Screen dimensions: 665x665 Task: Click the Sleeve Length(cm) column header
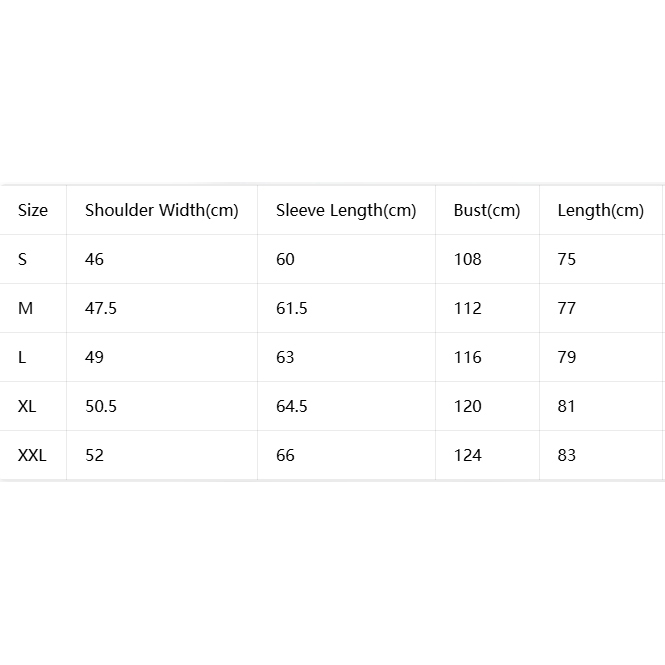346,210
